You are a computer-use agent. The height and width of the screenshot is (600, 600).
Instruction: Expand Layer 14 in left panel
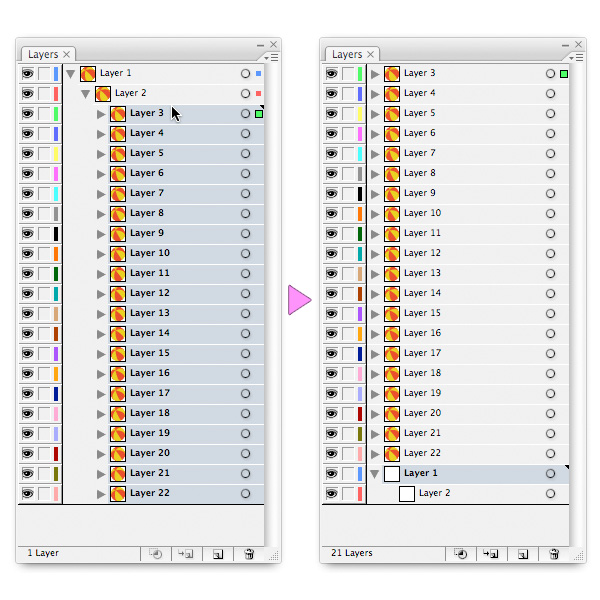tap(101, 334)
